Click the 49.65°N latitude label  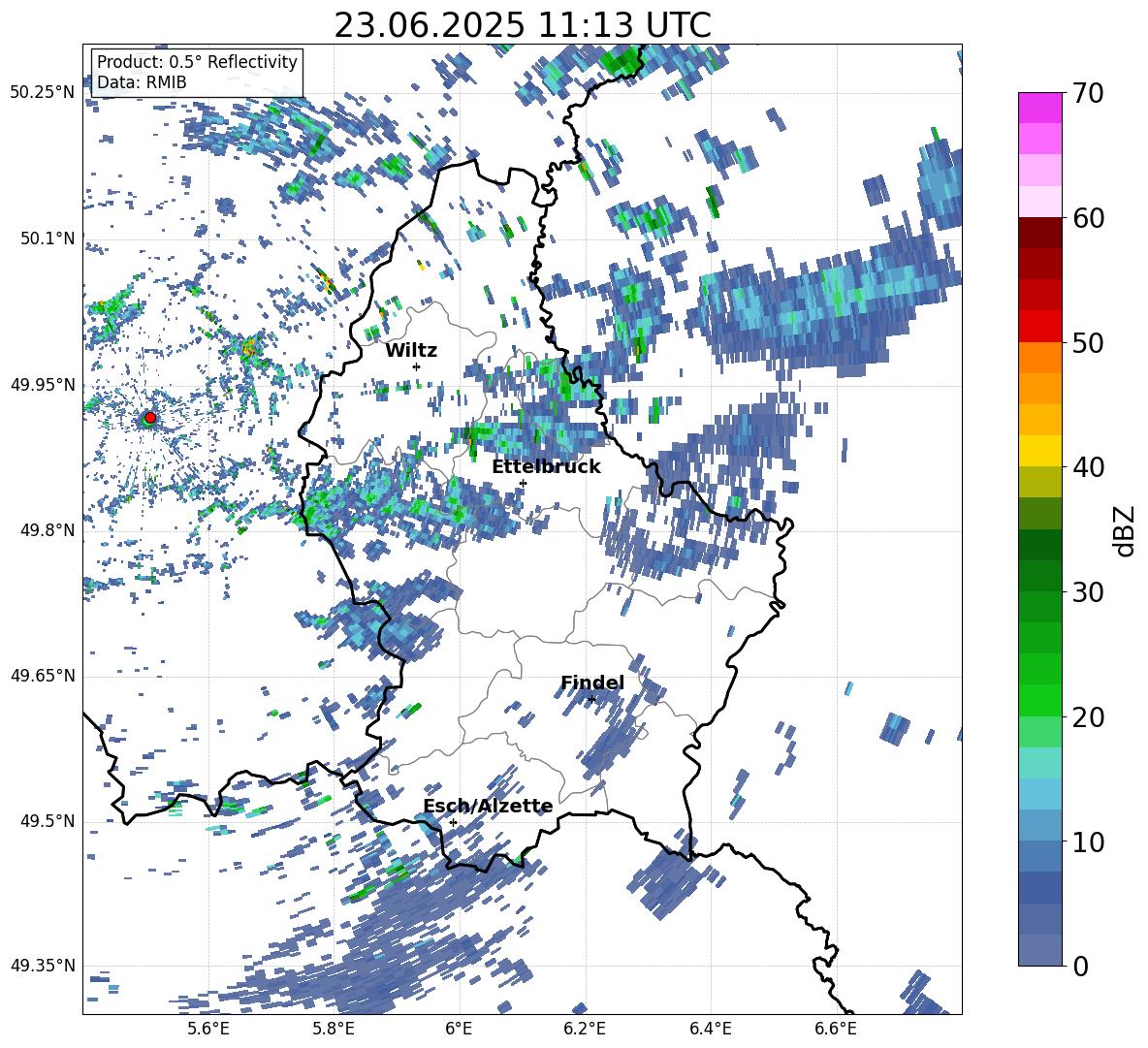click(43, 676)
